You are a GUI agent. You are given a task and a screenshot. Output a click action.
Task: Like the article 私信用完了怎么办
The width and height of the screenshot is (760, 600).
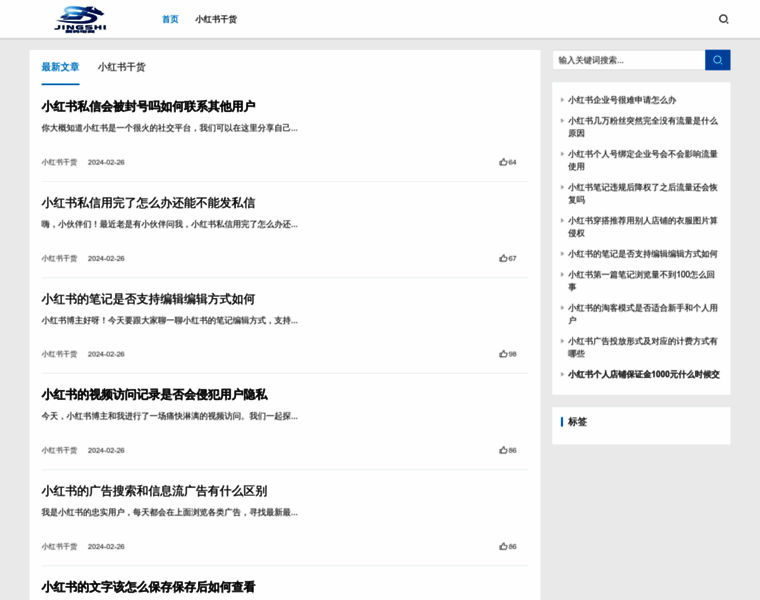coord(508,258)
